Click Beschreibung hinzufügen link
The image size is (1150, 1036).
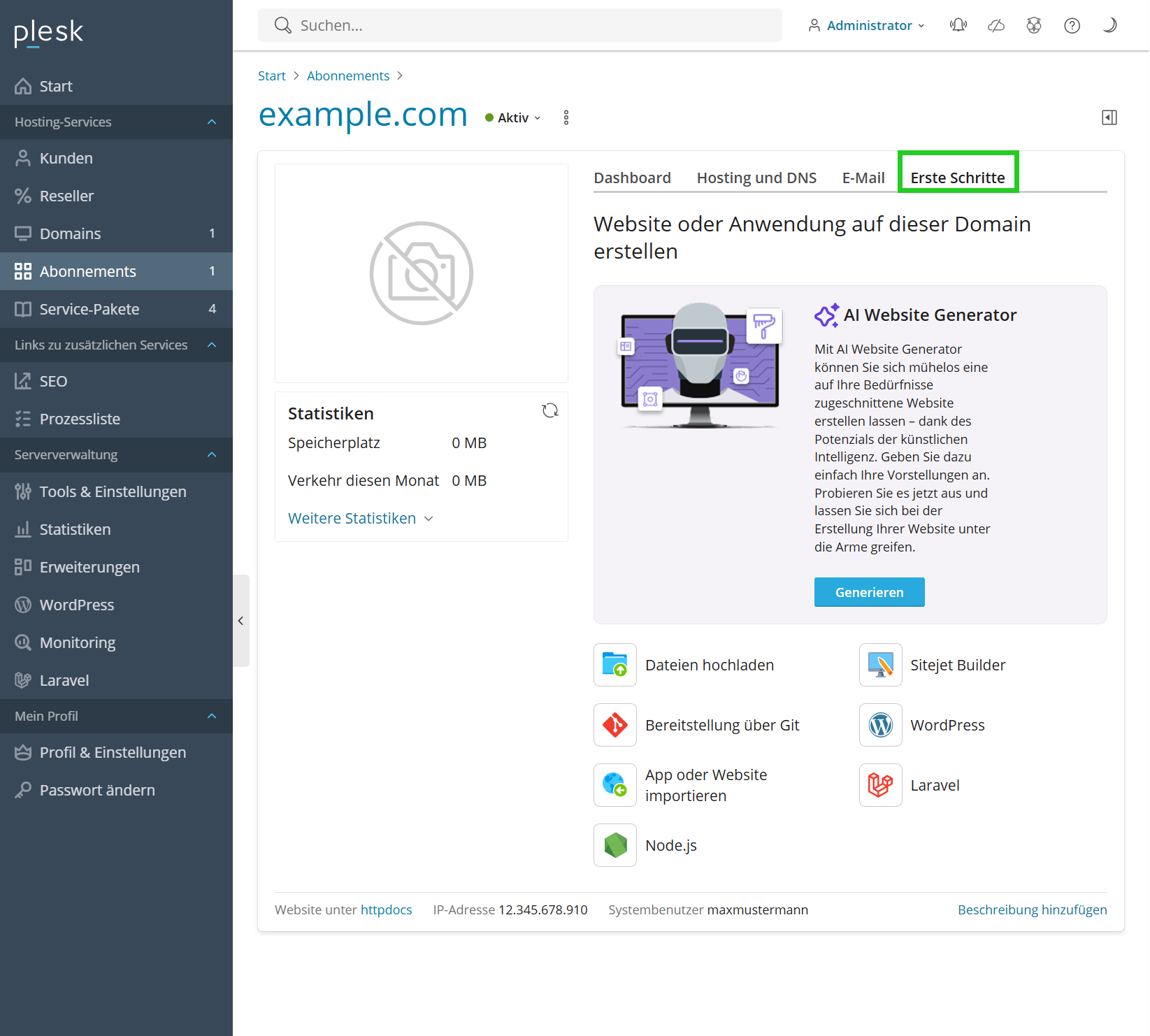coord(1033,909)
